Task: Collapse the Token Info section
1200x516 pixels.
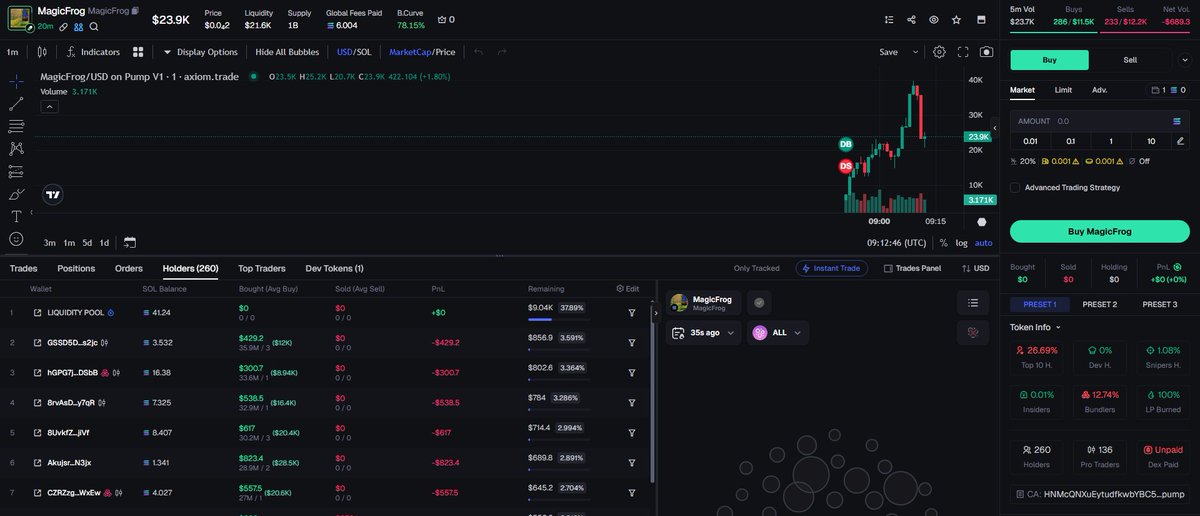Action: click(1036, 327)
